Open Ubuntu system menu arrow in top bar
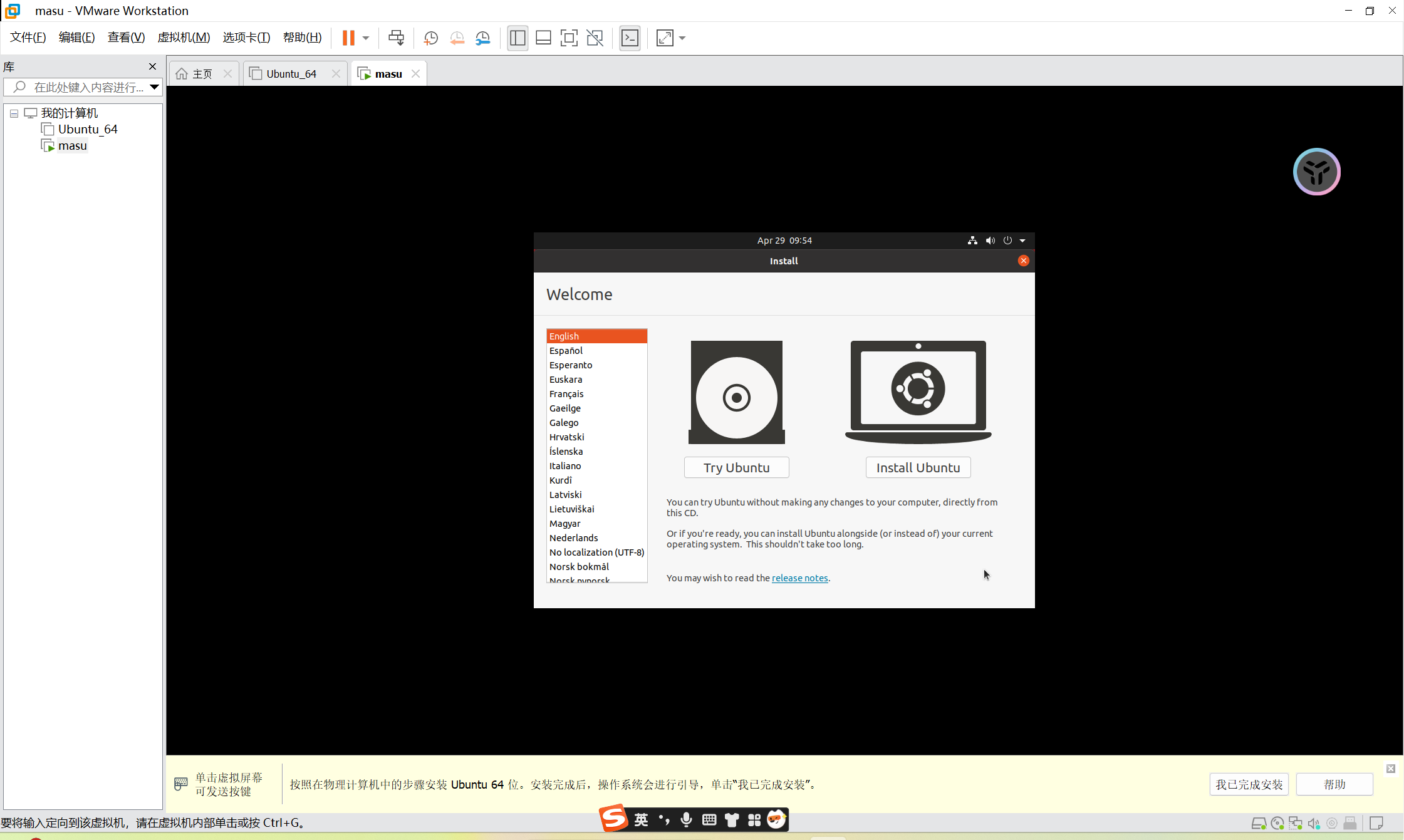The height and width of the screenshot is (840, 1404). (1022, 241)
